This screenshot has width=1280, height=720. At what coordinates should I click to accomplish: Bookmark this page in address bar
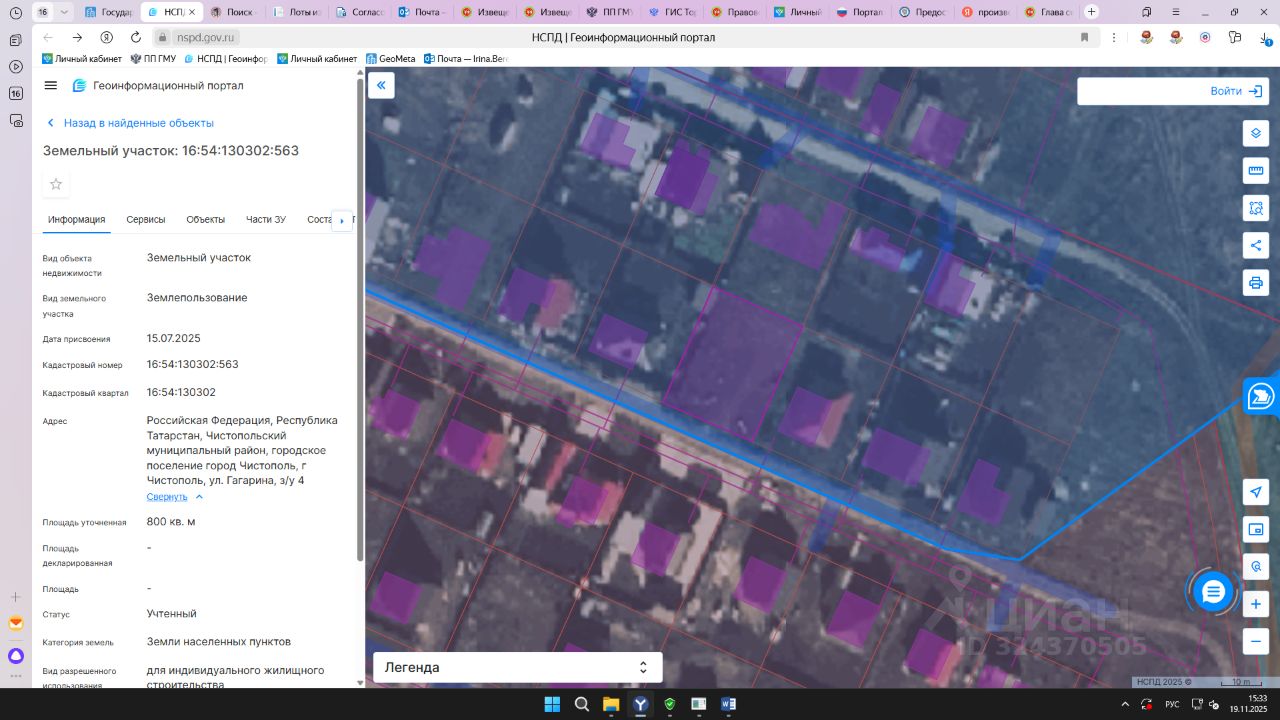(1084, 37)
